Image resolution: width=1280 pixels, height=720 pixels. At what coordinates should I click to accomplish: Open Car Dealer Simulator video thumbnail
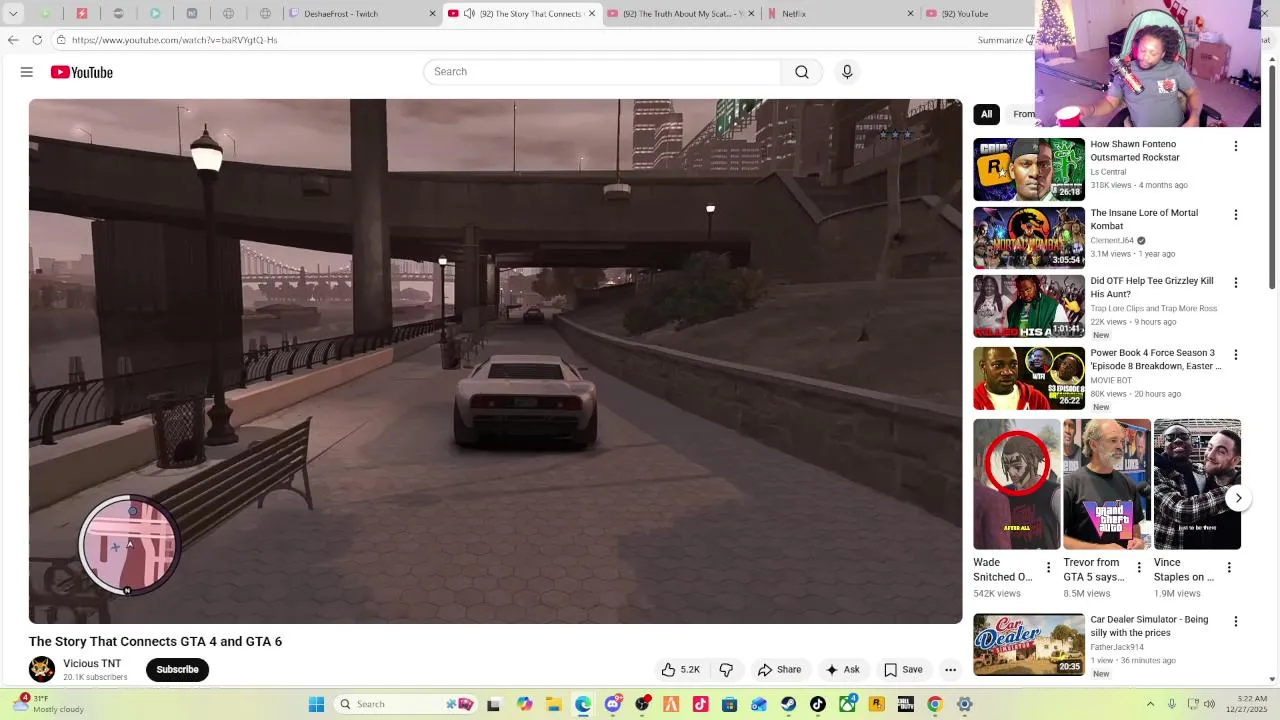[1029, 645]
